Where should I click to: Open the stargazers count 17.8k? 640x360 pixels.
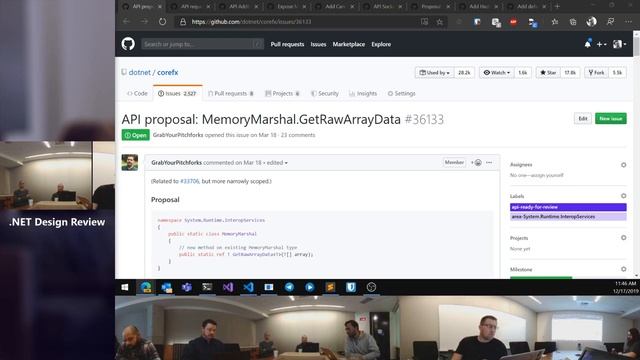point(570,73)
